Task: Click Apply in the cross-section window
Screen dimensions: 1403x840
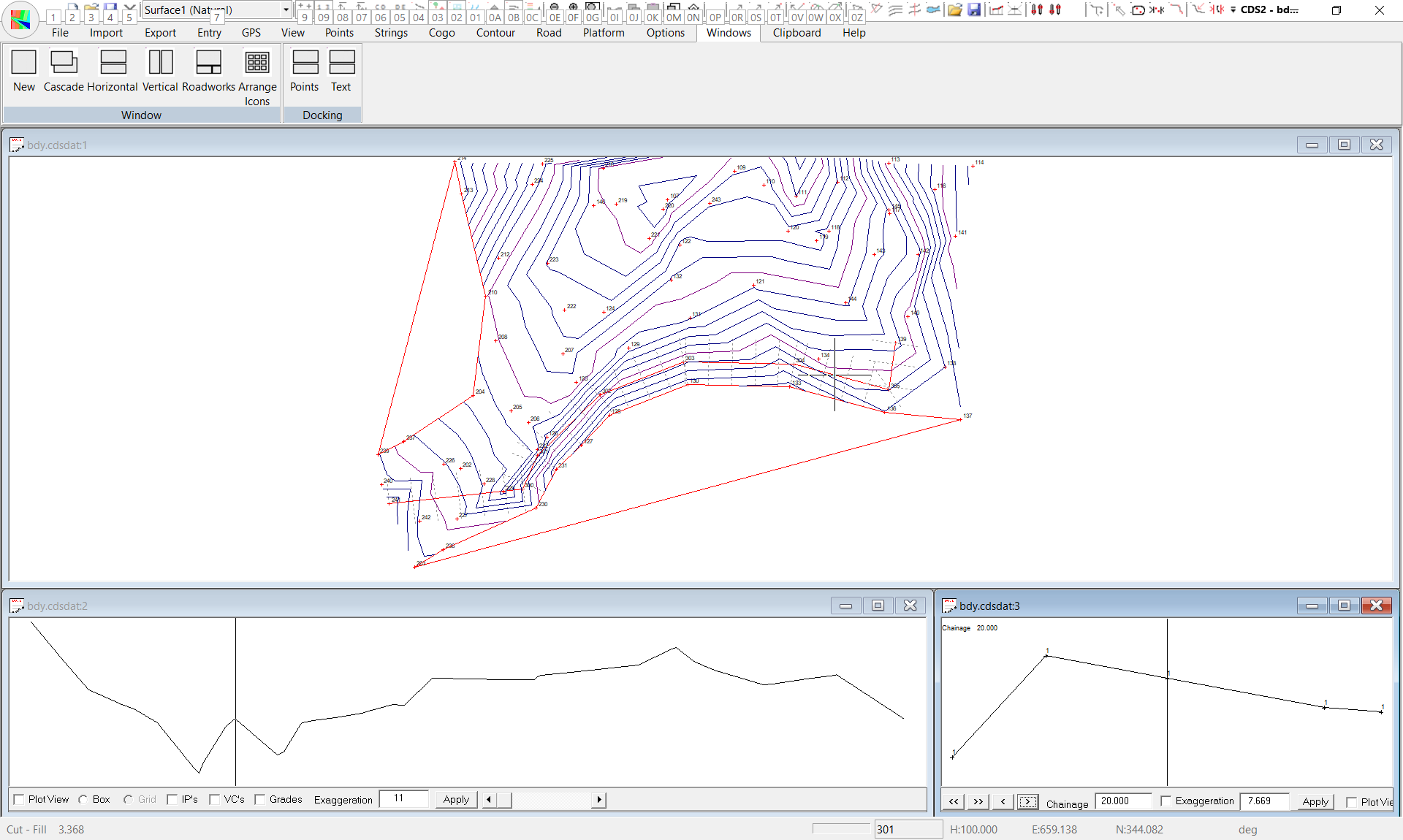Action: (1315, 801)
